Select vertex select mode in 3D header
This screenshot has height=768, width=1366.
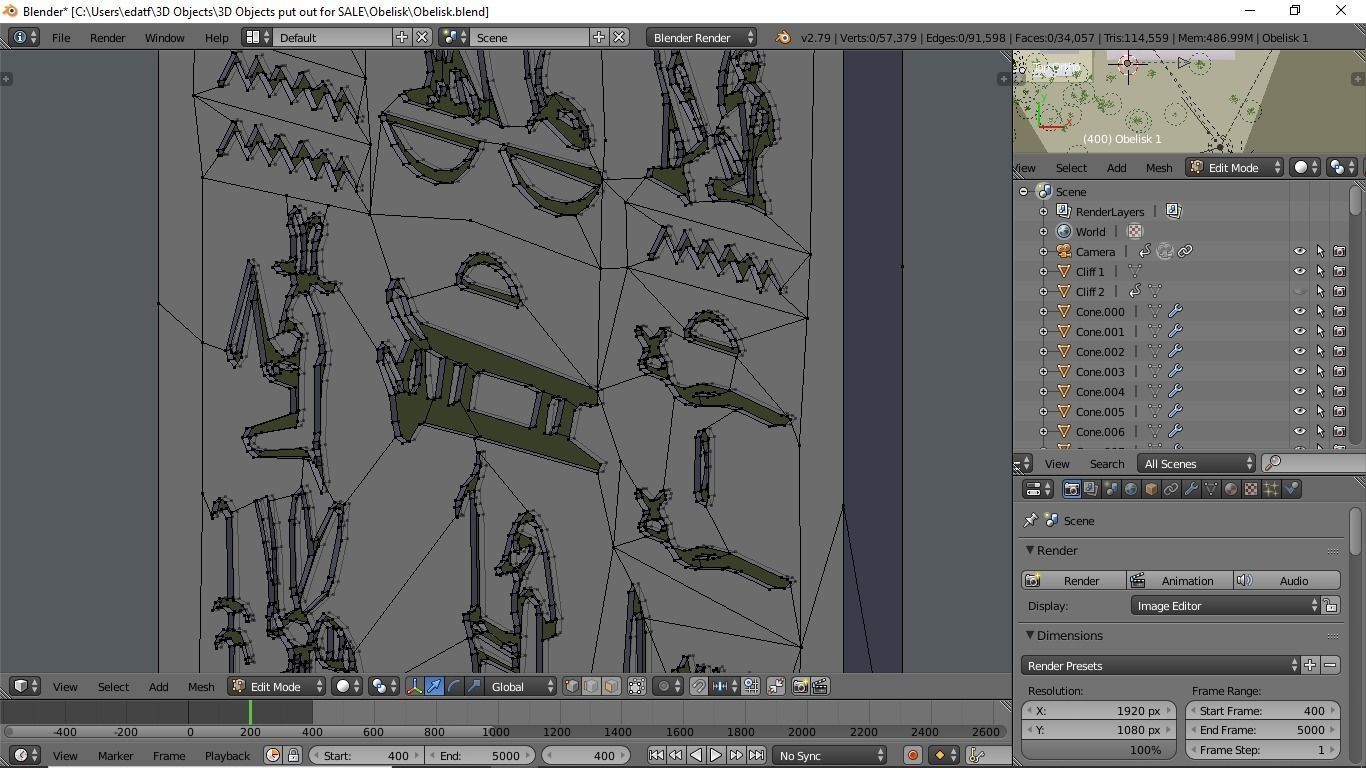(x=571, y=686)
